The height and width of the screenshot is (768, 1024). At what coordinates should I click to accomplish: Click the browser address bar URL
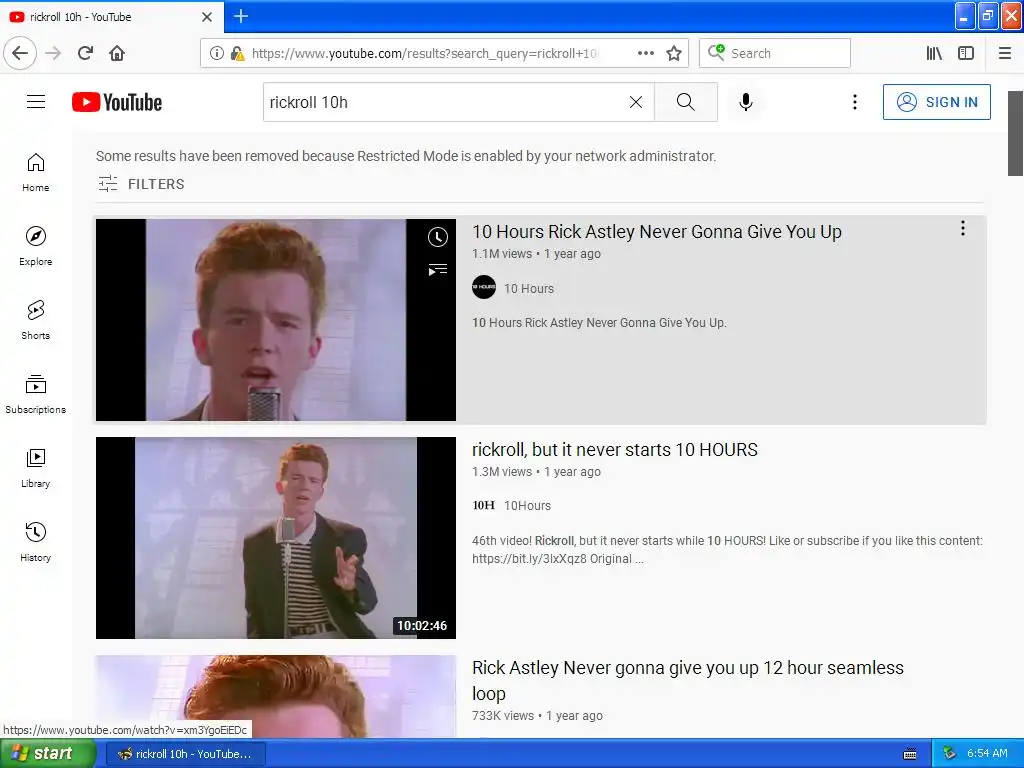[424, 54]
